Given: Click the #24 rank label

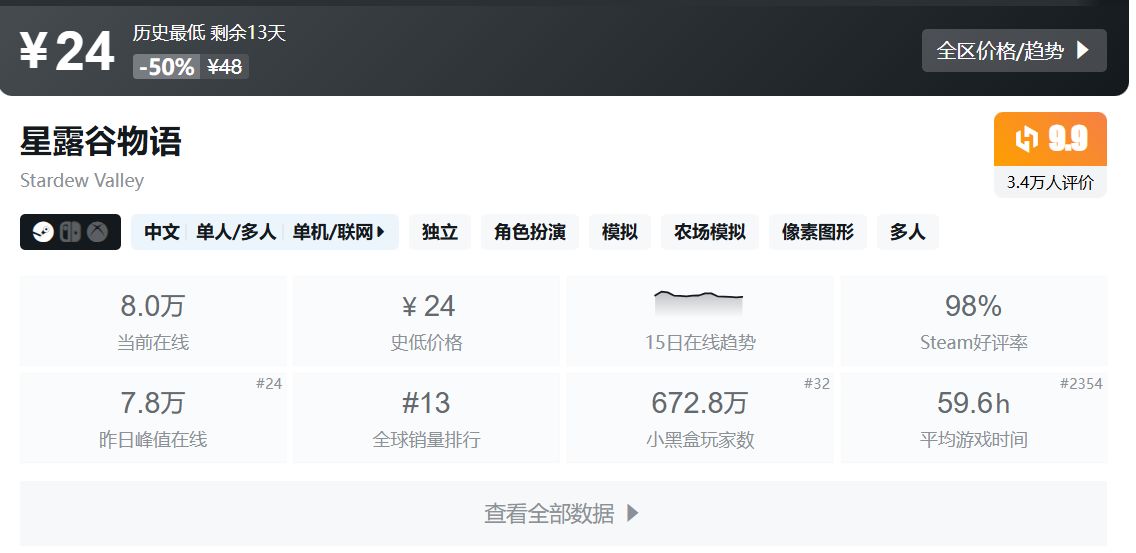Looking at the screenshot, I should [269, 384].
